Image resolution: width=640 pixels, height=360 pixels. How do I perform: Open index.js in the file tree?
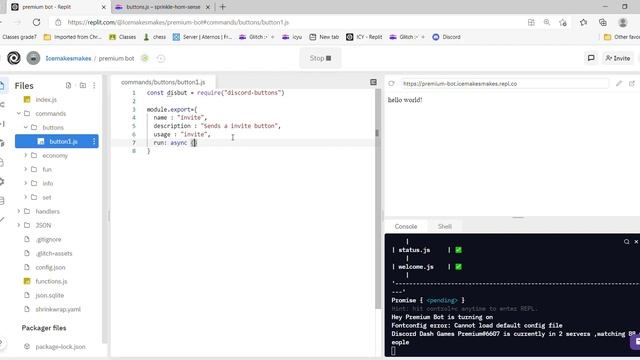tap(46, 100)
